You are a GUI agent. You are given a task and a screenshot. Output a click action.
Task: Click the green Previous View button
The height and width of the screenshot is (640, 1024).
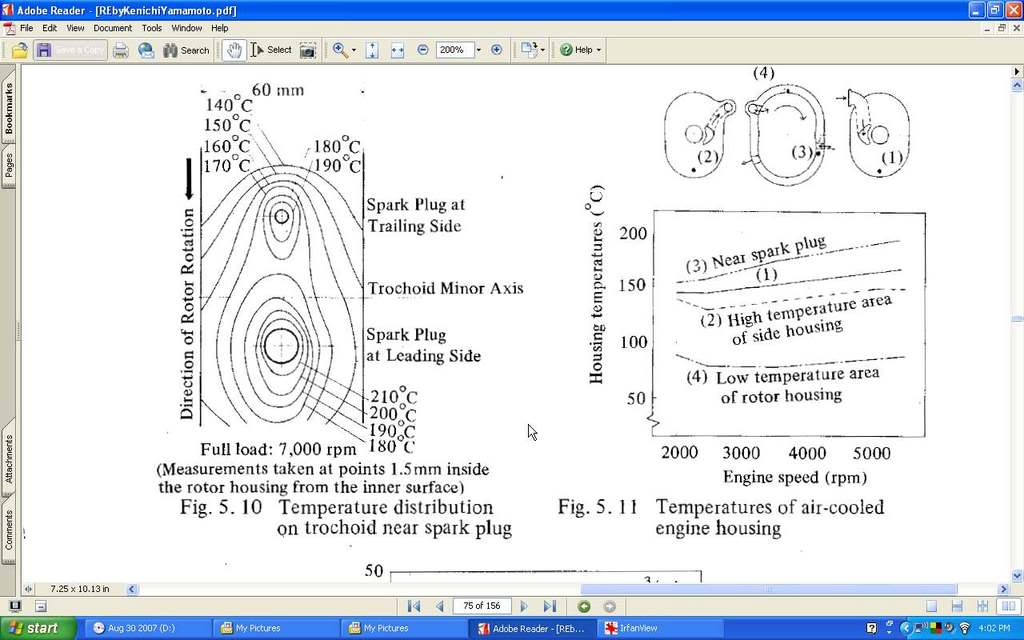tap(584, 607)
